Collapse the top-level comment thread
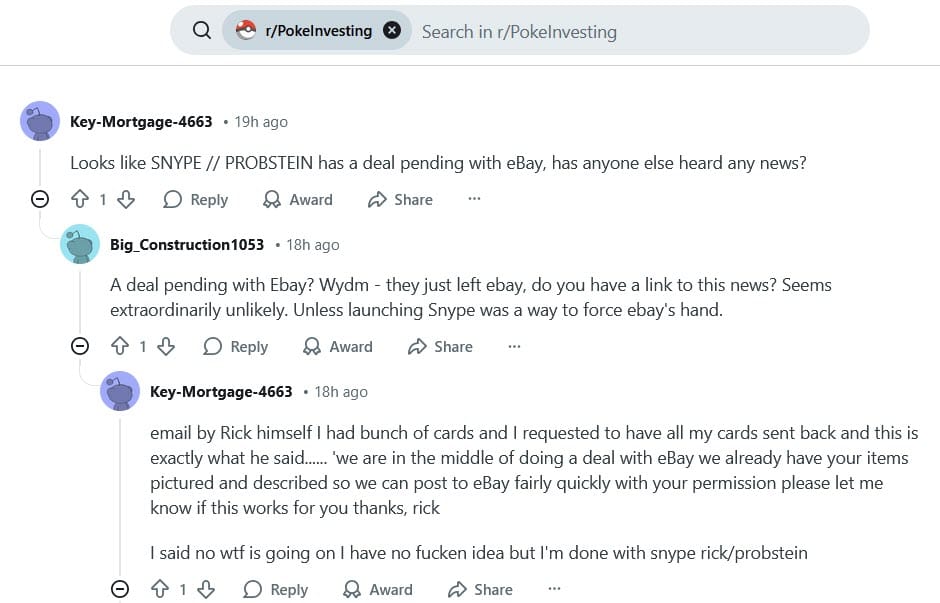The image size is (940, 603). 40,199
